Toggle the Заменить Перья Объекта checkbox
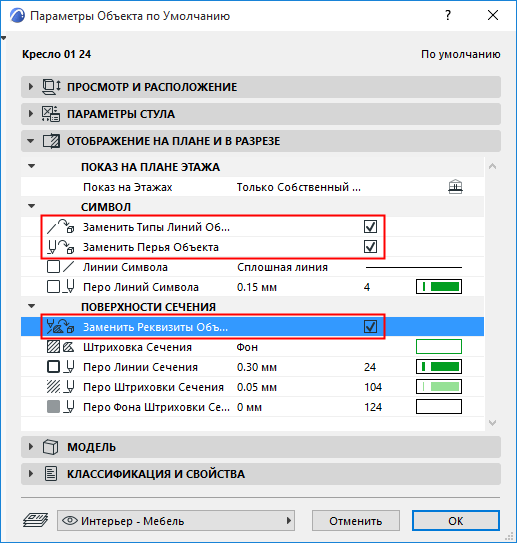This screenshot has height=543, width=517. coord(370,247)
